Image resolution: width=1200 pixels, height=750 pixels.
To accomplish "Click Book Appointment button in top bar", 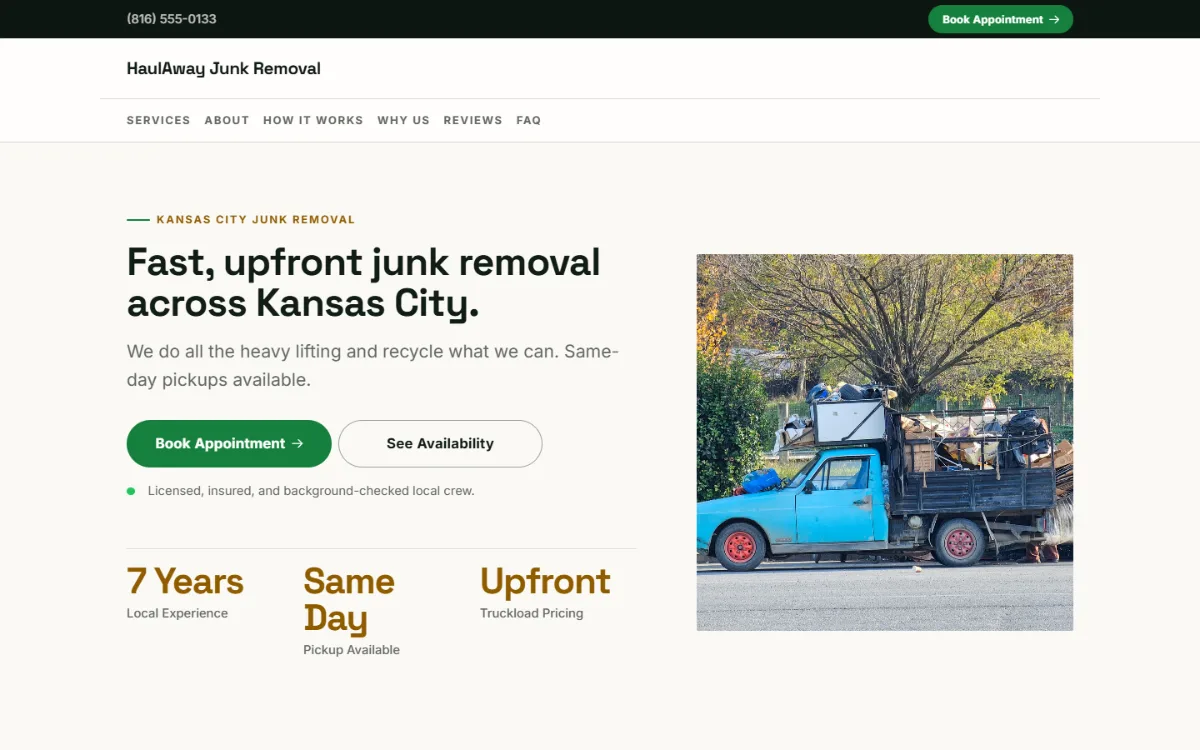I will 1000,19.
